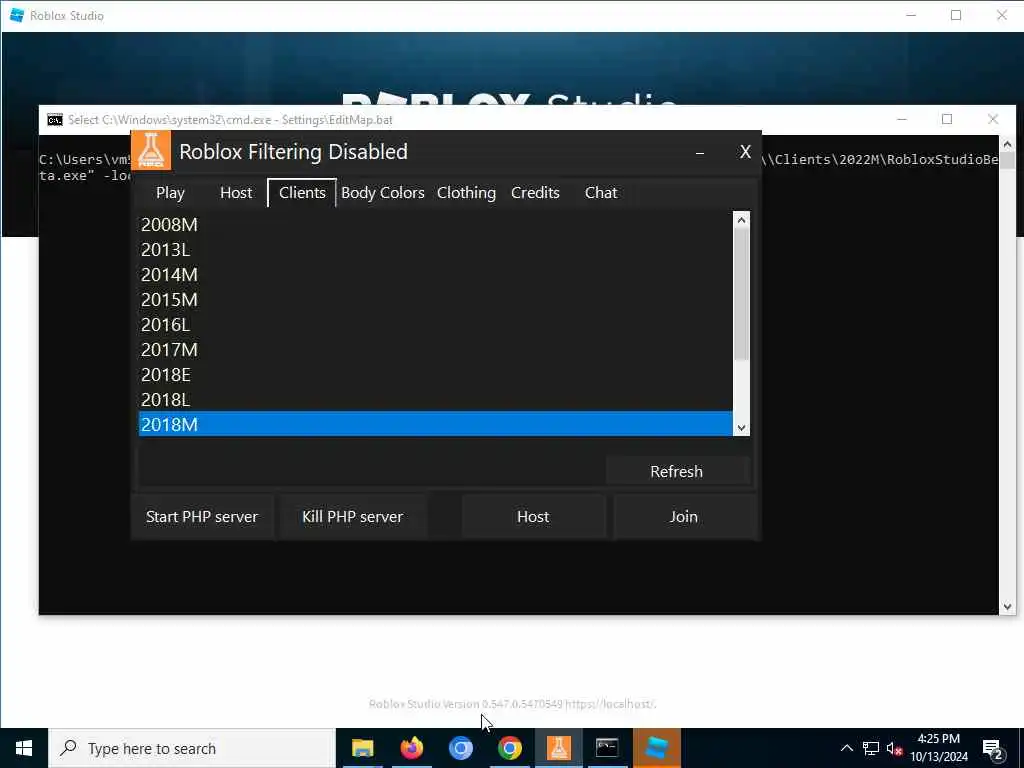Select the 2018L client
This screenshot has width=1024, height=768.
[436, 400]
